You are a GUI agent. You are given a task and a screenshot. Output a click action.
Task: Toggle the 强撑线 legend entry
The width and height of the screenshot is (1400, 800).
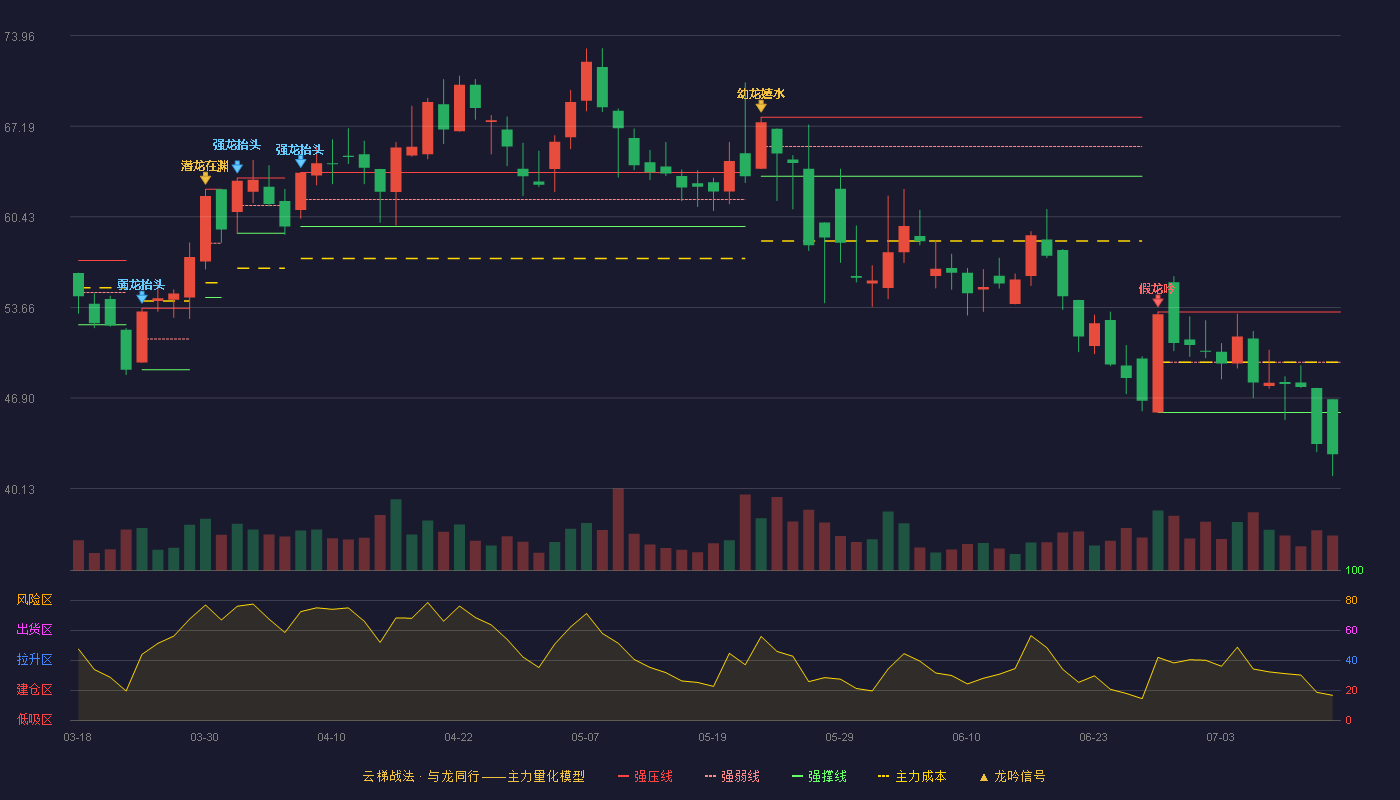(819, 776)
